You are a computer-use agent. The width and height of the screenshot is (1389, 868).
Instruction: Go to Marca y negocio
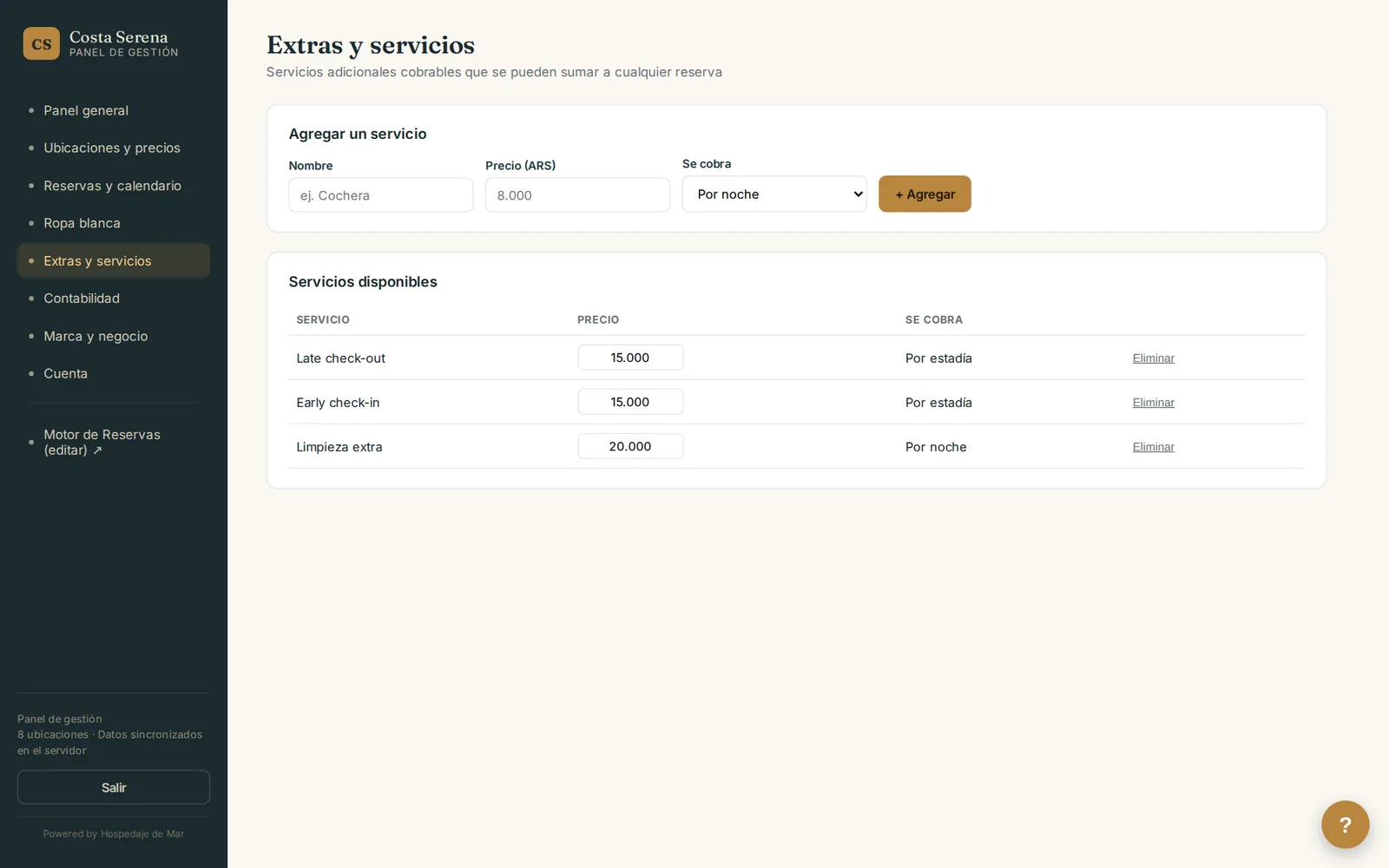(114, 336)
